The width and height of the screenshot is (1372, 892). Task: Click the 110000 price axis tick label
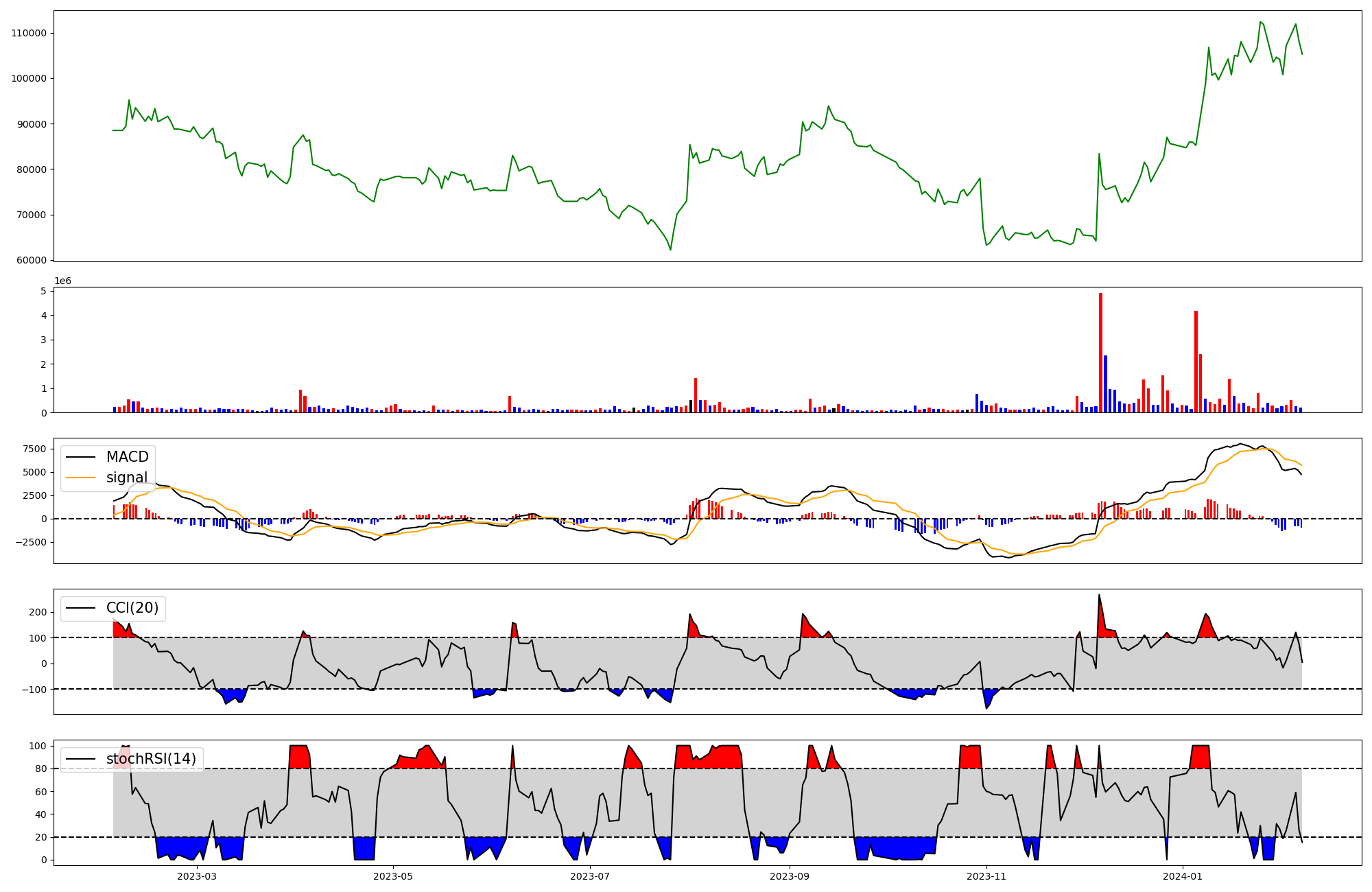click(x=29, y=33)
